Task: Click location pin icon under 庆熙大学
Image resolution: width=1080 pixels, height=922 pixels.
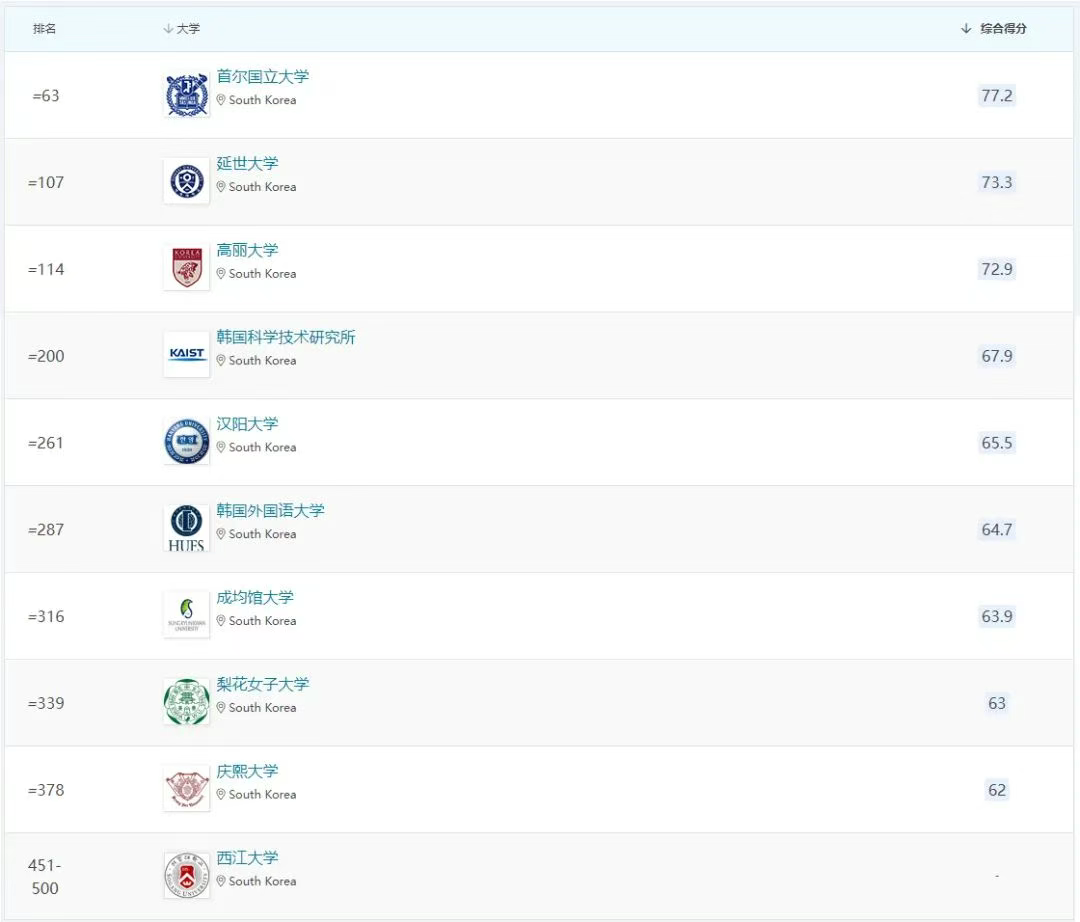Action: (x=221, y=794)
